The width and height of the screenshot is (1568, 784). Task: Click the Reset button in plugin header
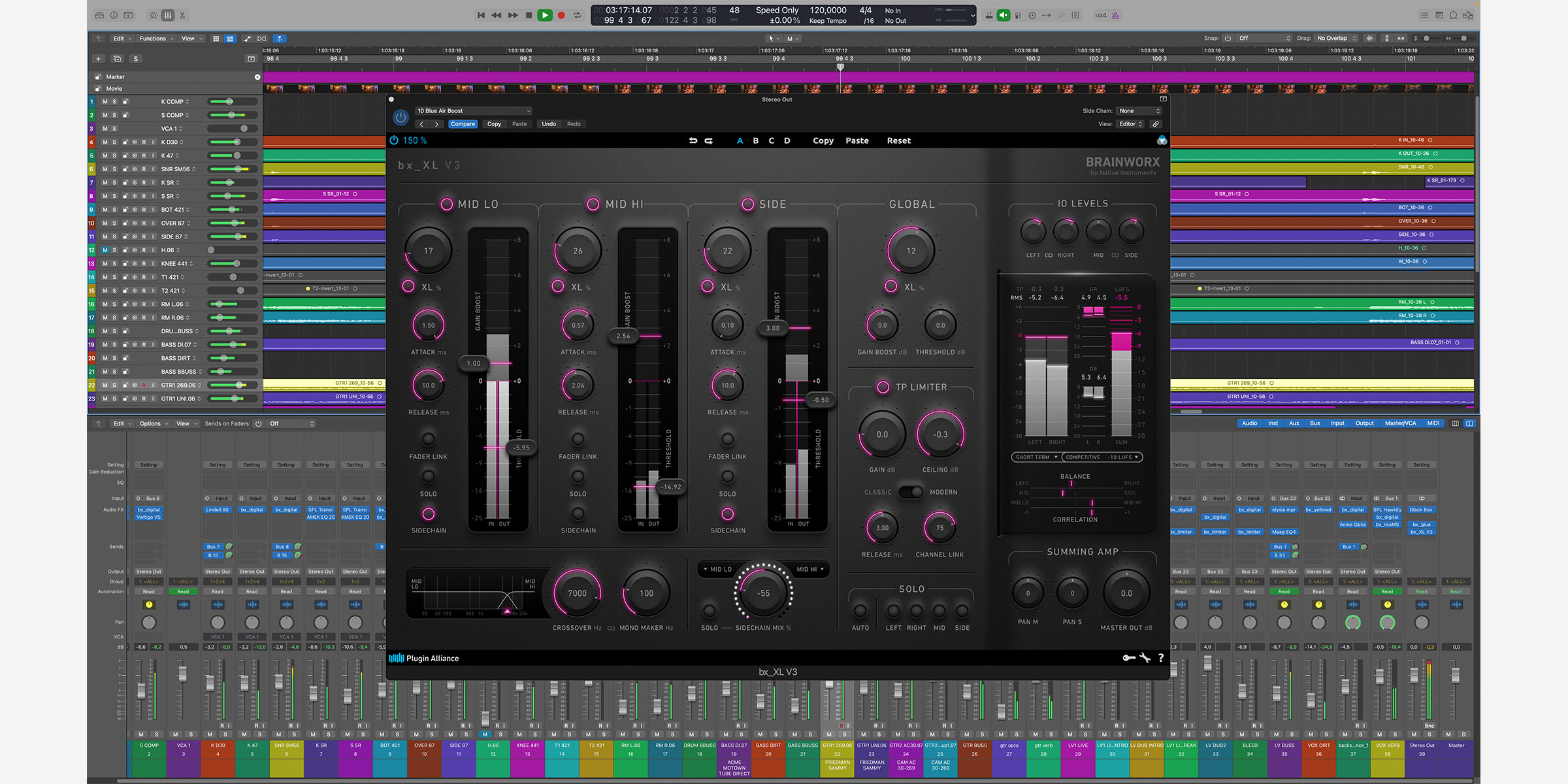898,140
